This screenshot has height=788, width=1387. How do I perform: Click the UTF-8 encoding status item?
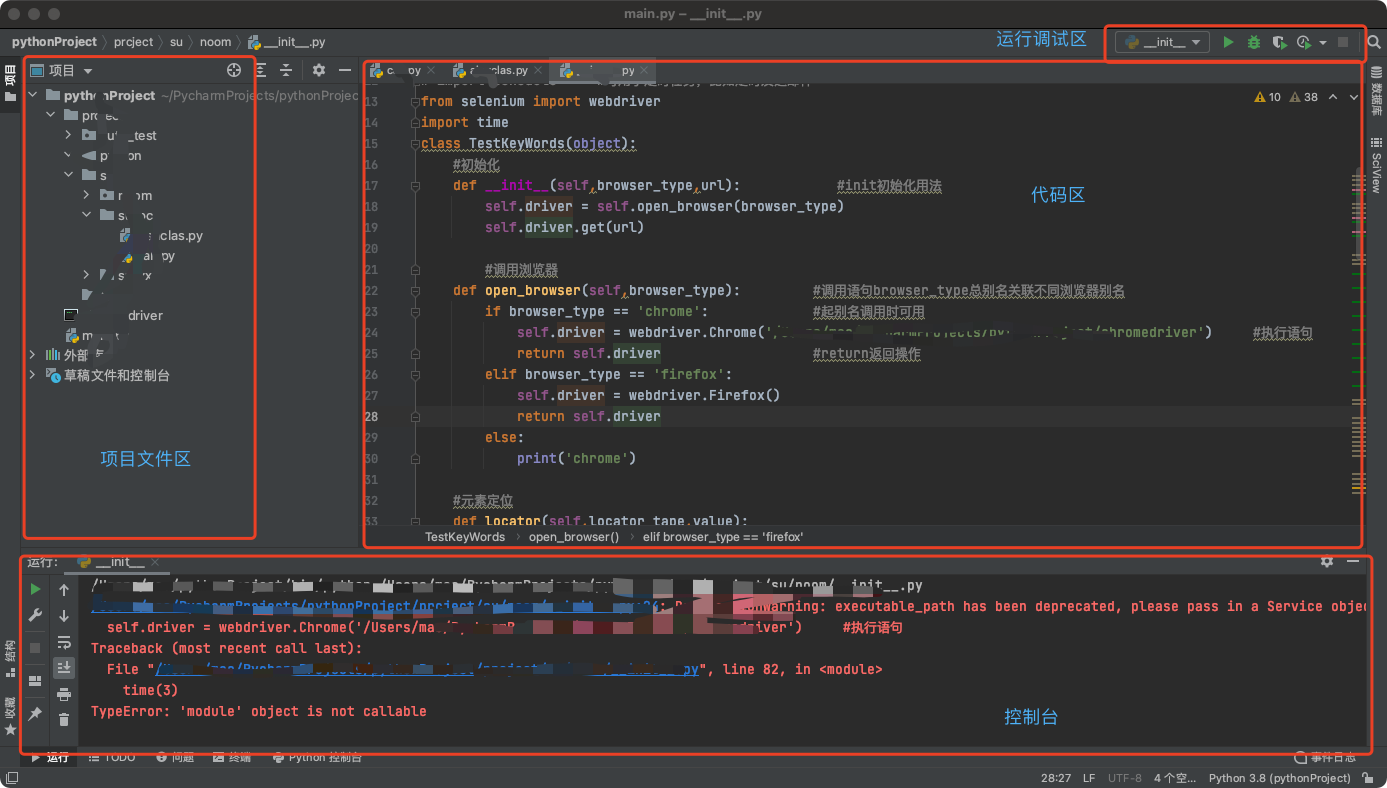coord(1124,778)
